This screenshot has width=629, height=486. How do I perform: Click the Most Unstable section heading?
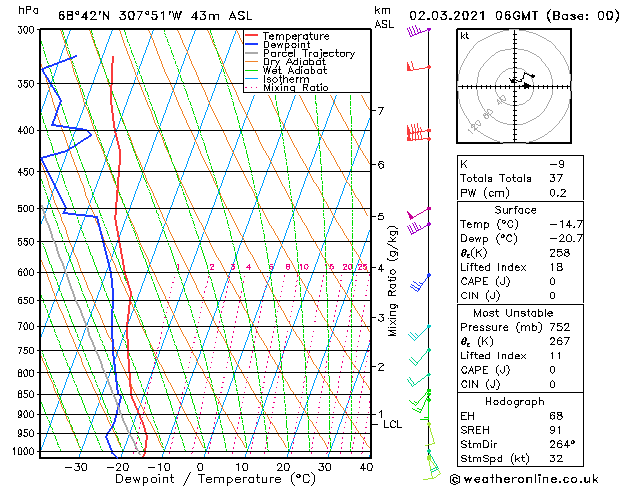513,313
